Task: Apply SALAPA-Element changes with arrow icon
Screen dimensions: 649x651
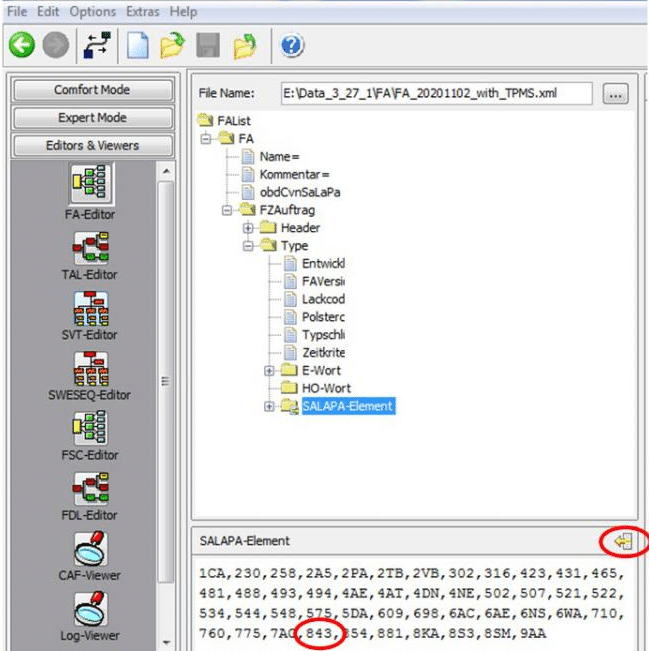Action: point(625,541)
